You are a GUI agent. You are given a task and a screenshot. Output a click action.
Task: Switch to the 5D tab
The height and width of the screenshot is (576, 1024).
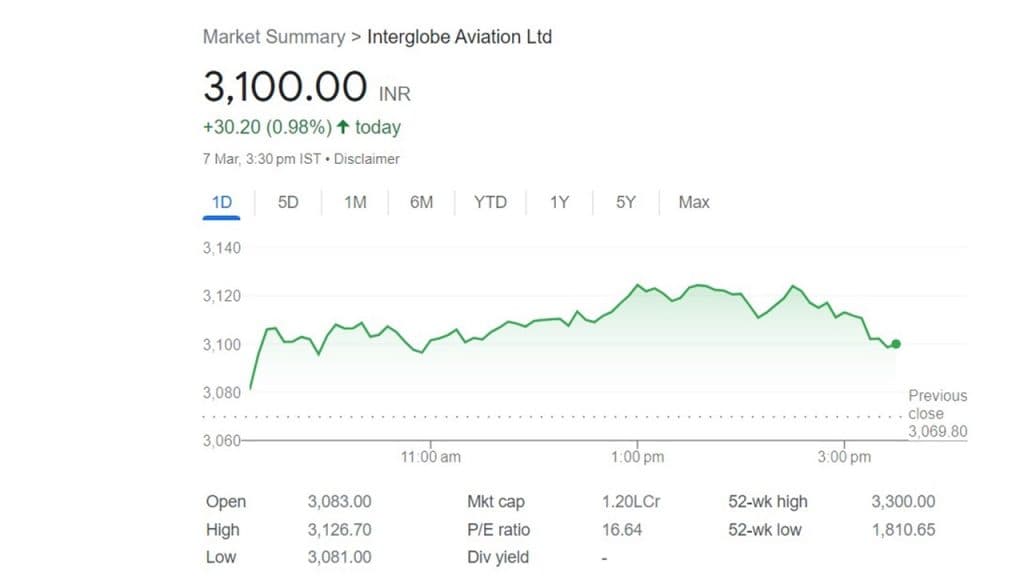(x=288, y=202)
